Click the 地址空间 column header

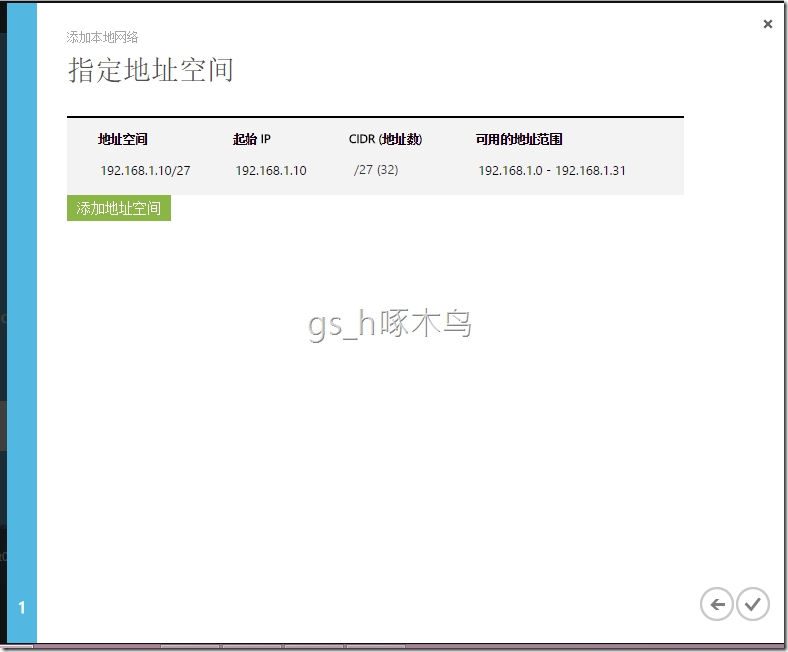123,139
